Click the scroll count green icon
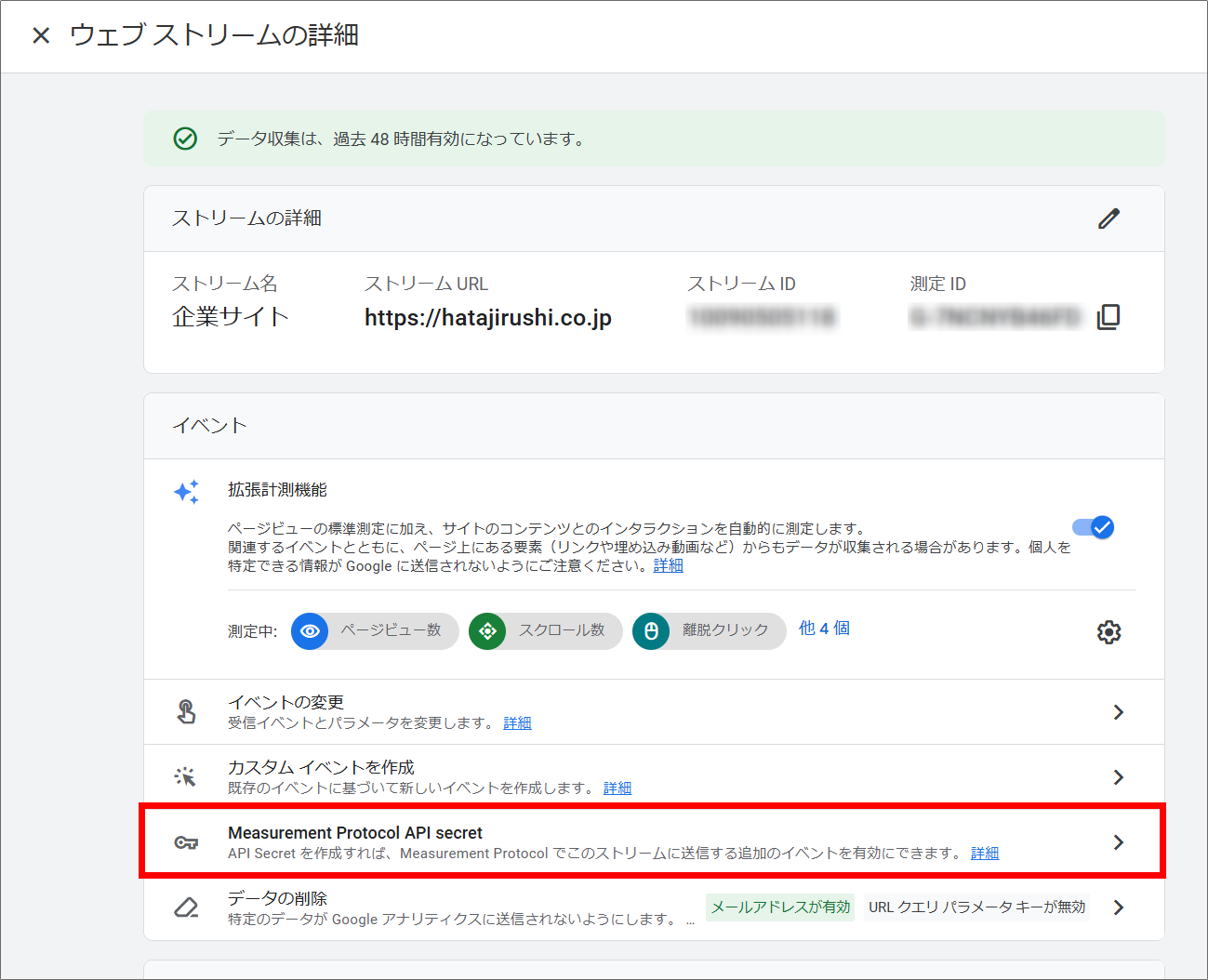Image resolution: width=1208 pixels, height=980 pixels. pyautogui.click(x=487, y=631)
